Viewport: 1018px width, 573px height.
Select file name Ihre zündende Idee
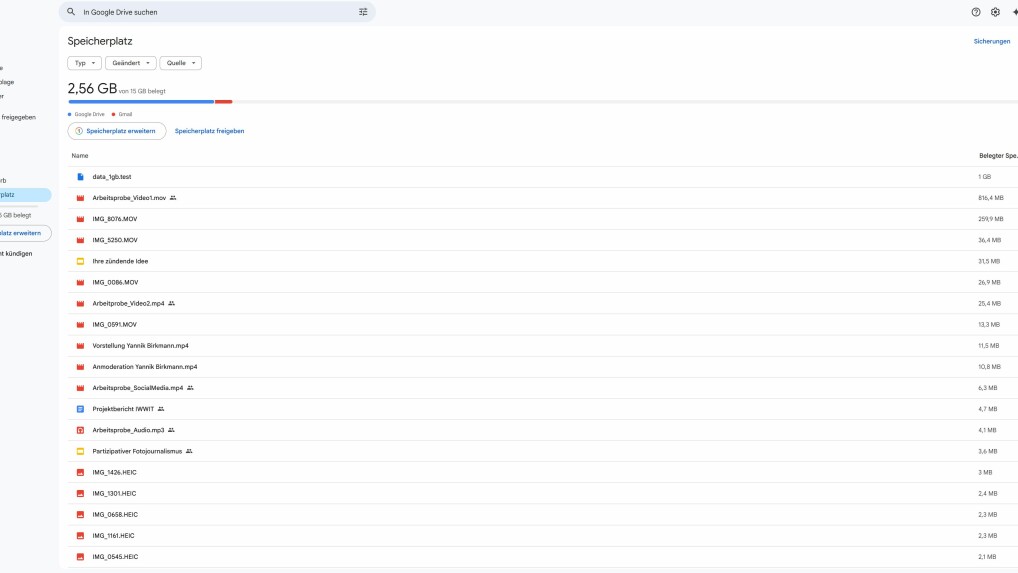click(x=120, y=261)
